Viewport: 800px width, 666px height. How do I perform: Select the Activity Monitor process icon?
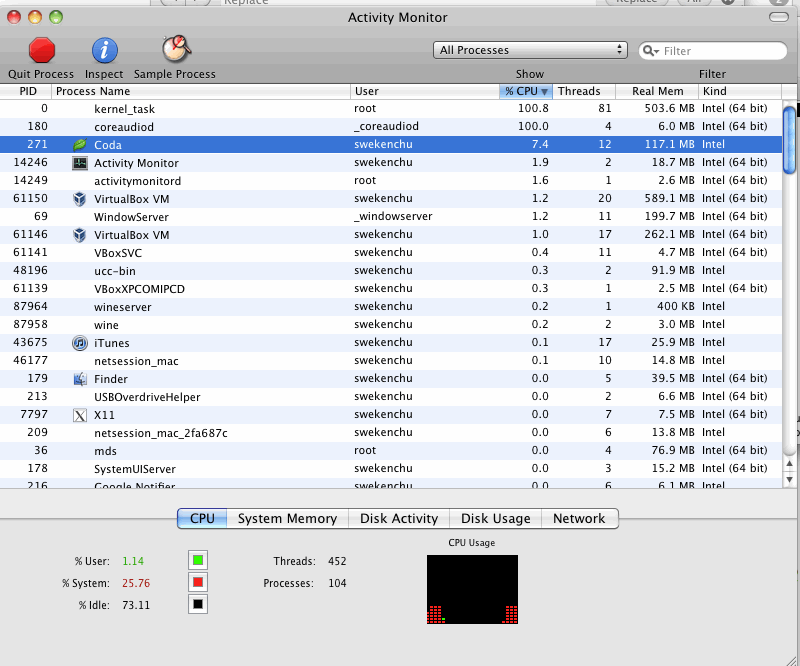(x=80, y=163)
